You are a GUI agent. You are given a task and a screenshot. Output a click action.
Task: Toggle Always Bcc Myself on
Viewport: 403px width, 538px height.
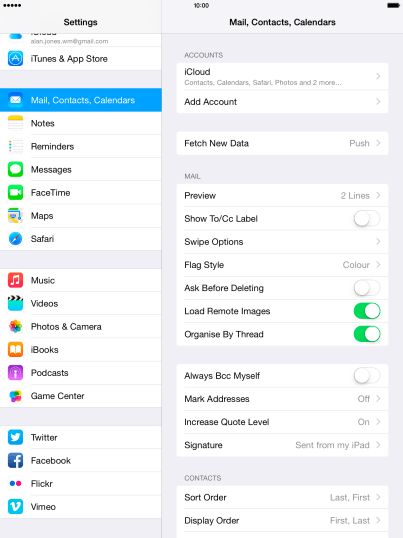[367, 376]
